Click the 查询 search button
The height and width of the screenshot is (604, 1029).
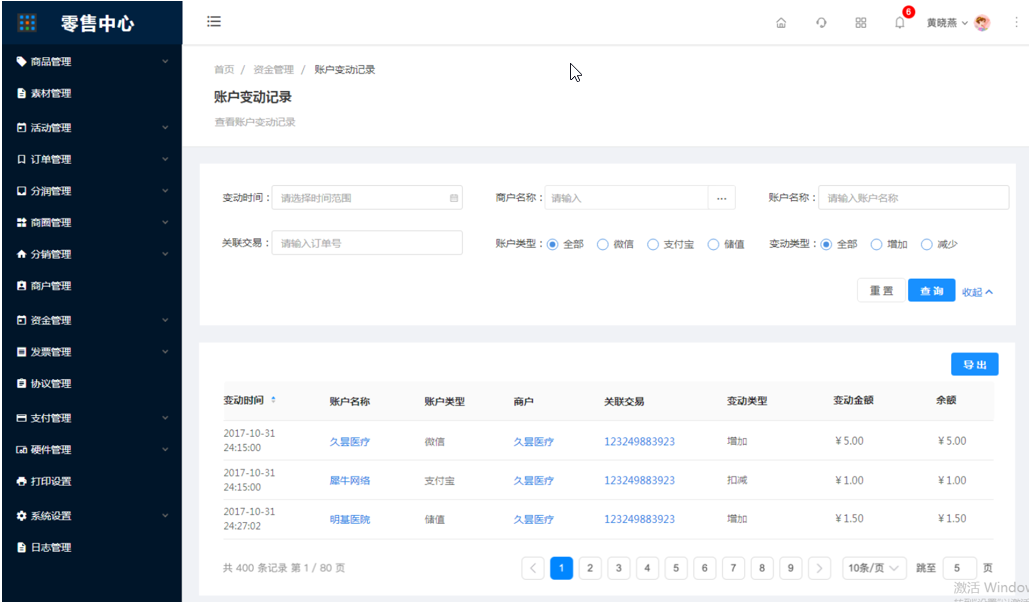pyautogui.click(x=931, y=291)
